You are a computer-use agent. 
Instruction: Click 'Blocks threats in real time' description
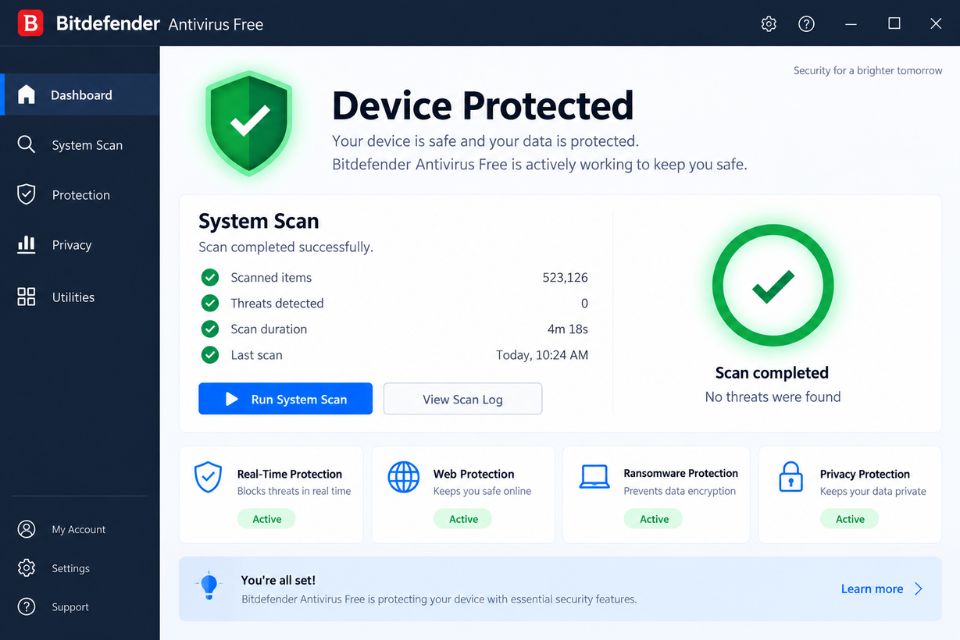(294, 491)
